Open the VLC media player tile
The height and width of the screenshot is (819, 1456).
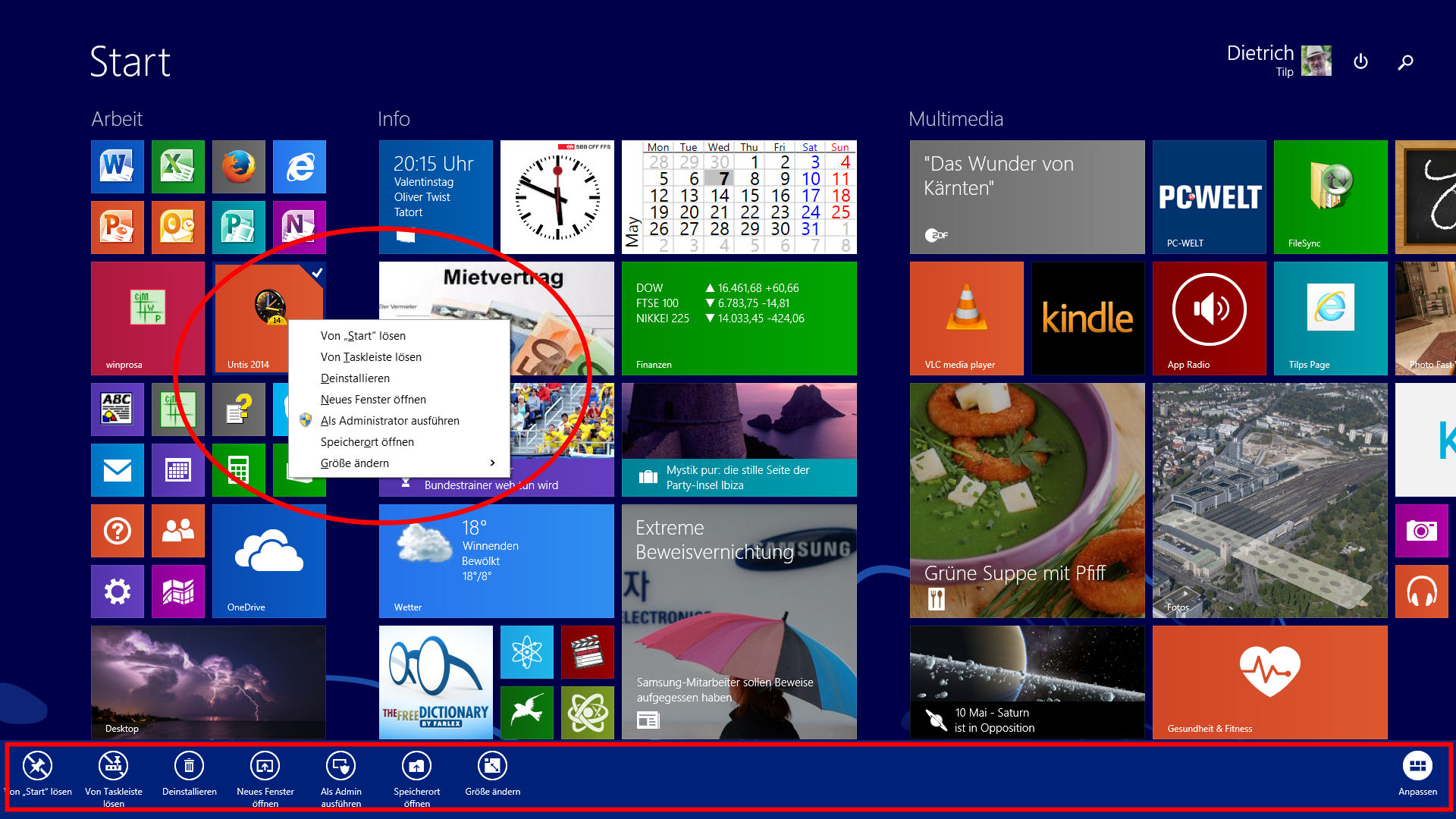click(966, 318)
